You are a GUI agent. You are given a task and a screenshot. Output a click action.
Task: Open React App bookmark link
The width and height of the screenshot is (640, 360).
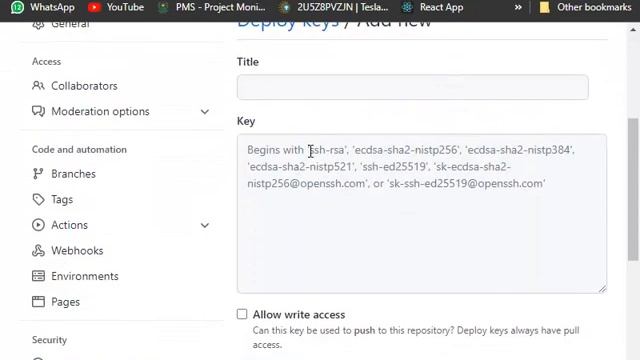tap(441, 7)
